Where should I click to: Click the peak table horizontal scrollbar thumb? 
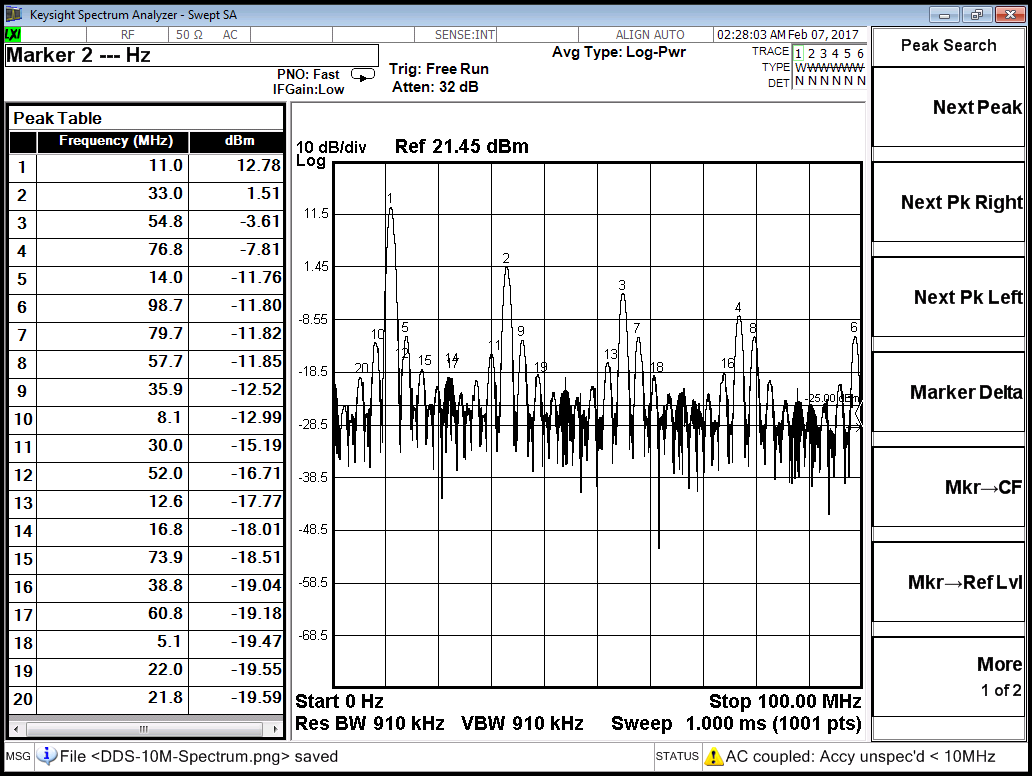[x=143, y=729]
